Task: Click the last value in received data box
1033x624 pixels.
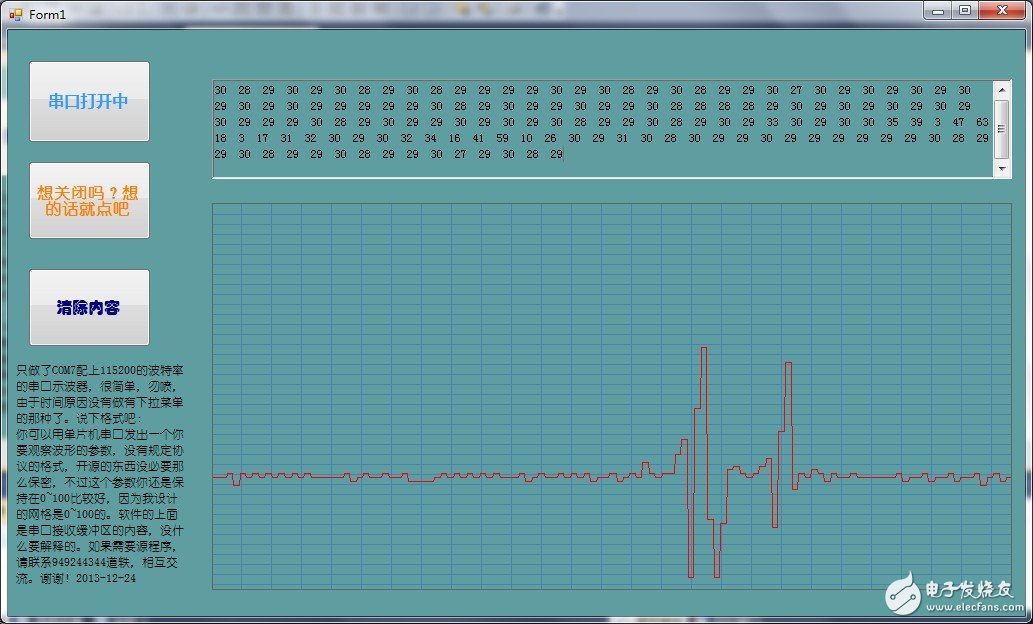Action: (x=556, y=154)
